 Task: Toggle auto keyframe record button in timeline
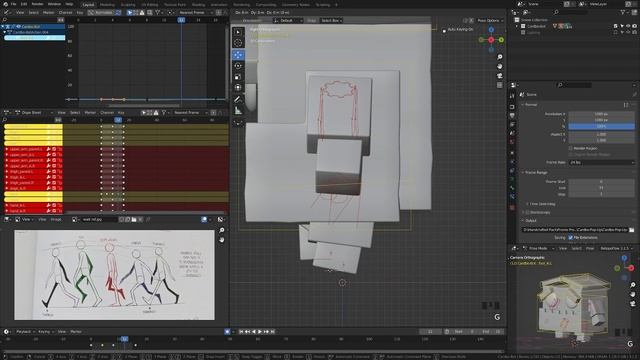click(227, 332)
